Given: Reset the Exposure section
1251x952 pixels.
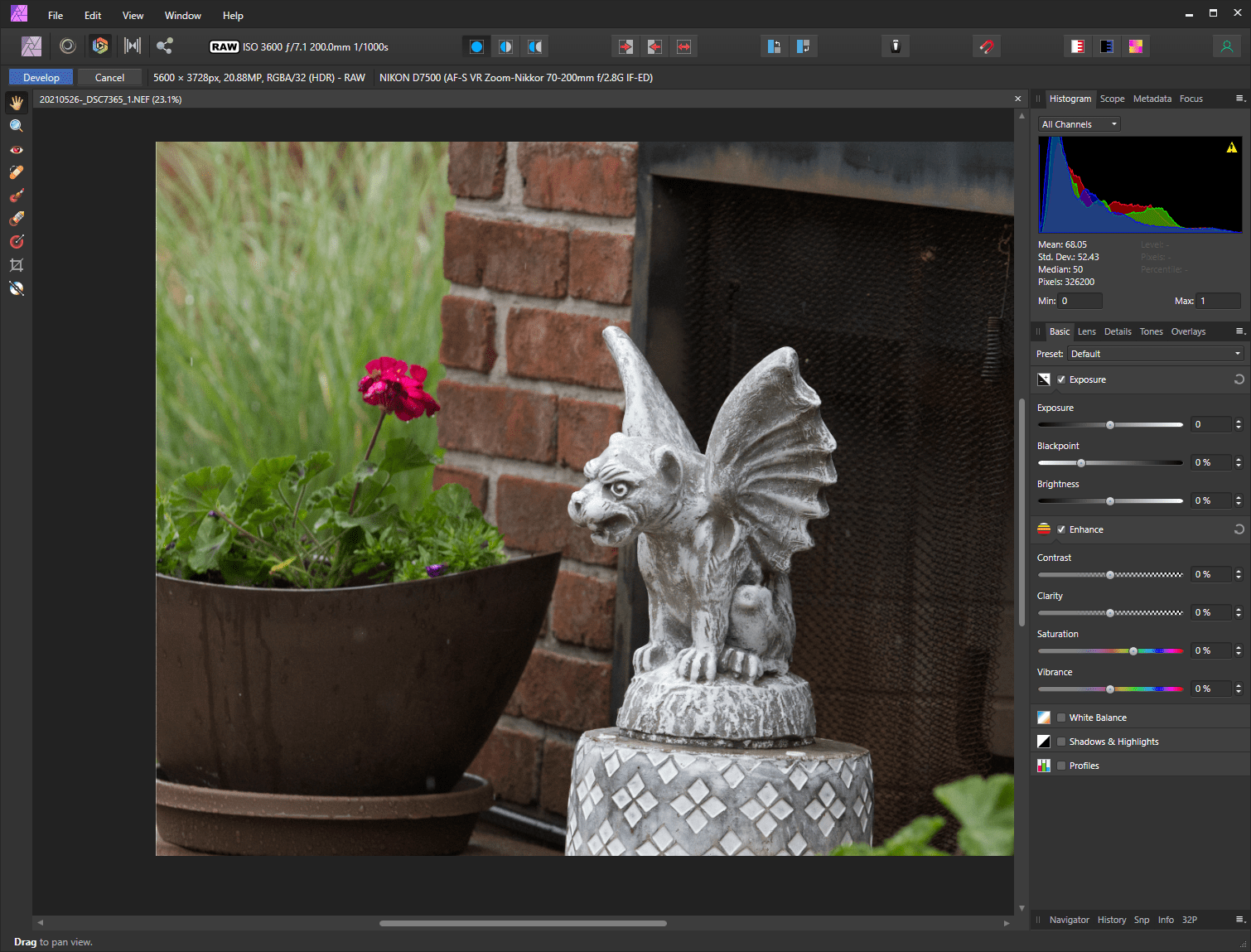Looking at the screenshot, I should click(1239, 379).
